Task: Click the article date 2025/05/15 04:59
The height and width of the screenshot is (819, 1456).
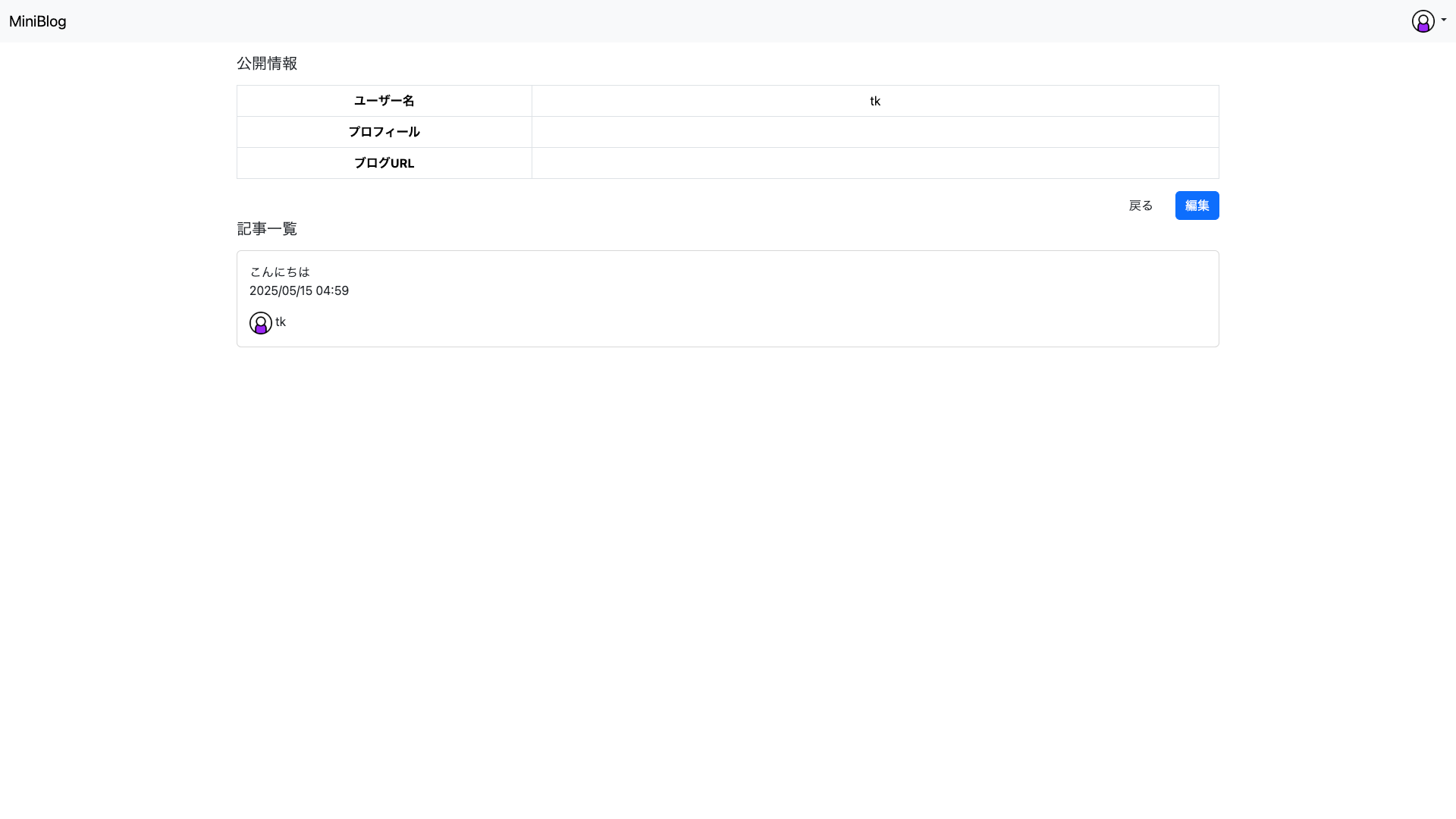Action: pyautogui.click(x=299, y=290)
